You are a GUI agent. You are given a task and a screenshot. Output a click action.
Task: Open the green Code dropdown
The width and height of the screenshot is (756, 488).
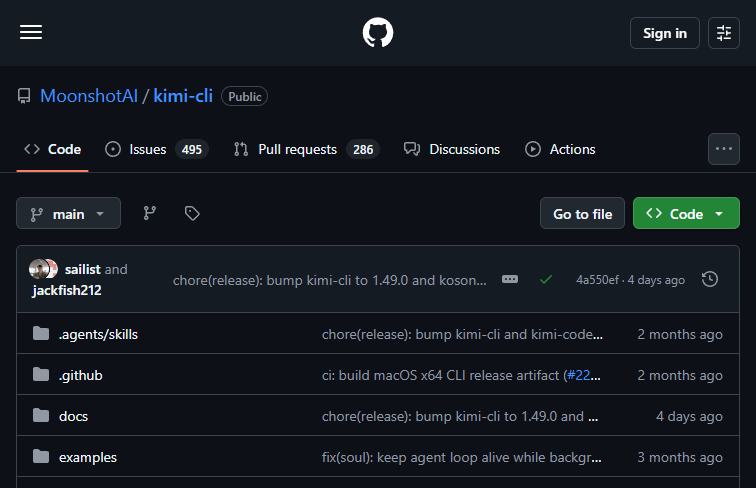tap(686, 213)
